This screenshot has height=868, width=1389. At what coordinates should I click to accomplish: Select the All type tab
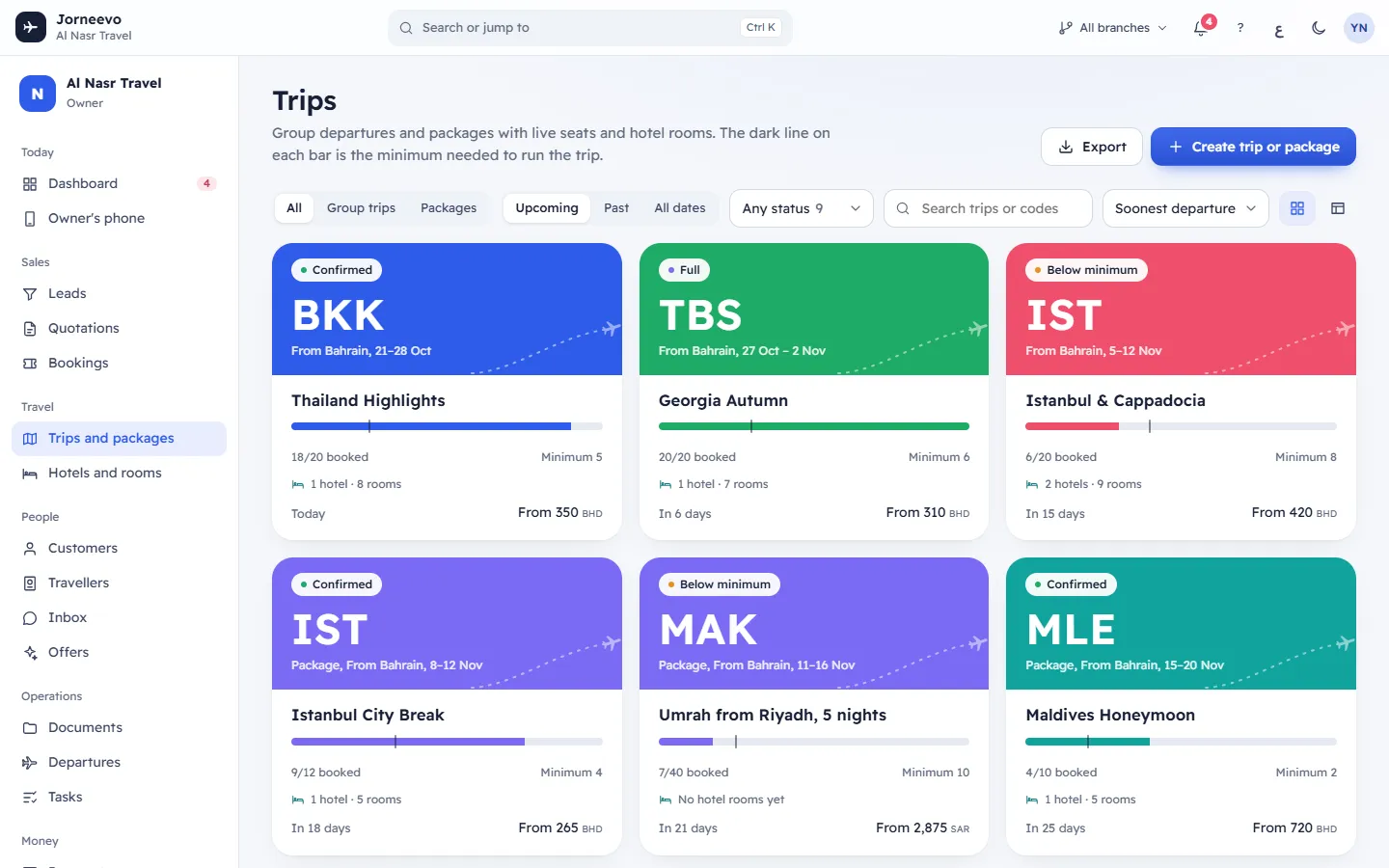[x=294, y=207]
